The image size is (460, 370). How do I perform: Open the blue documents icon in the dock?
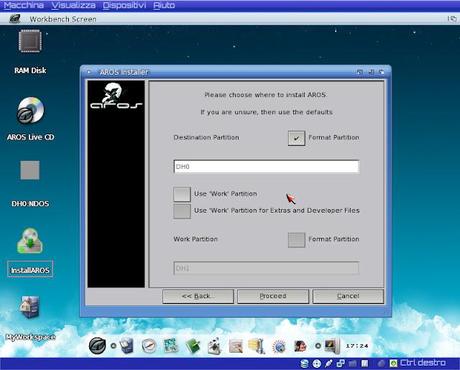127,346
